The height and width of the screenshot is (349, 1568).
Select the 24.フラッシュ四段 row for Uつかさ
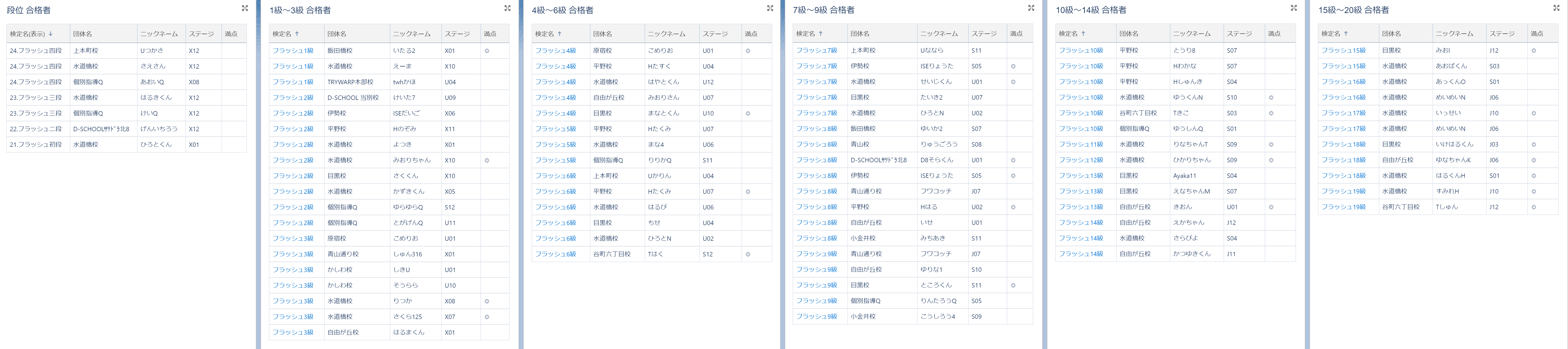coord(127,51)
